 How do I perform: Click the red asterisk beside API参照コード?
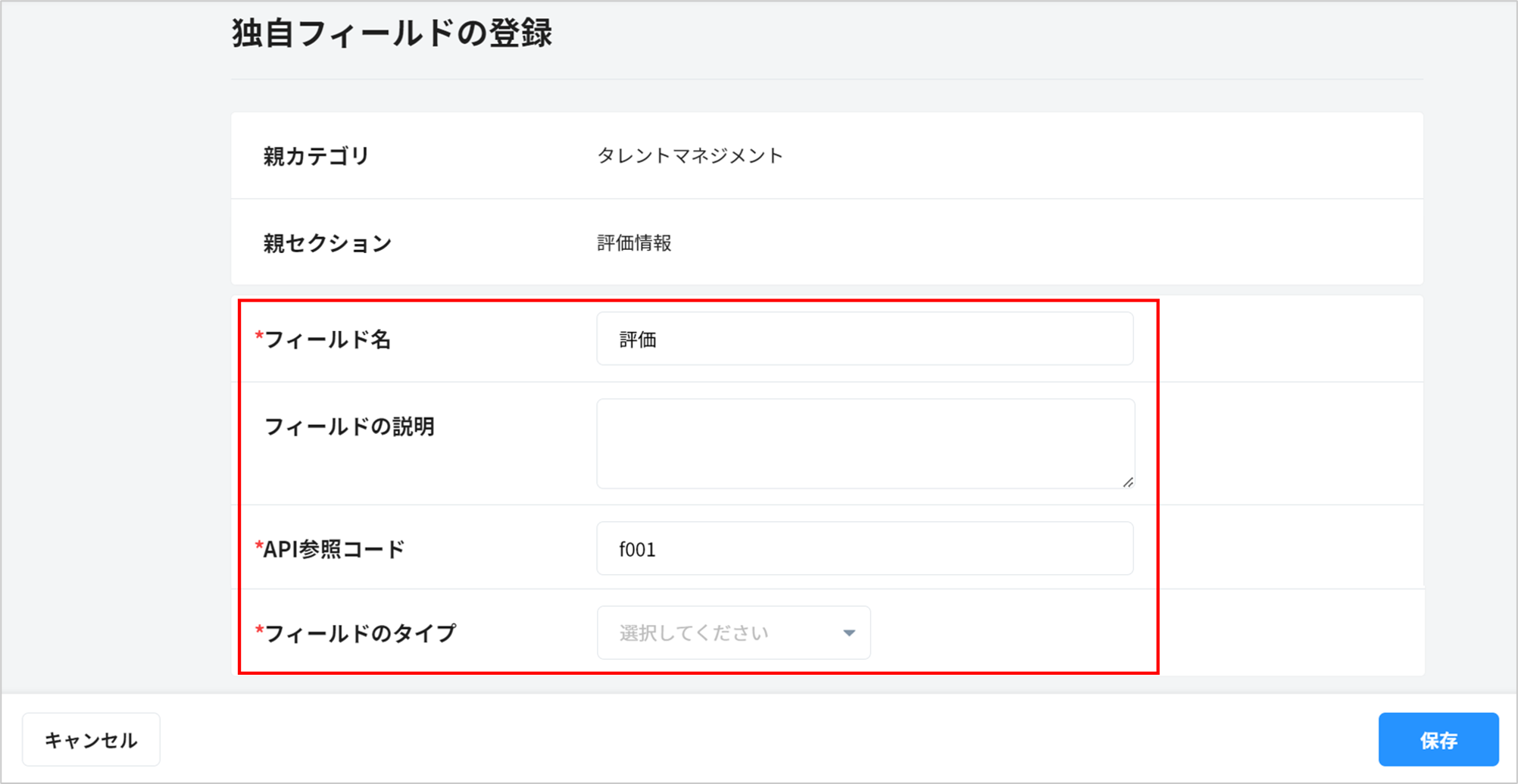[x=259, y=545]
